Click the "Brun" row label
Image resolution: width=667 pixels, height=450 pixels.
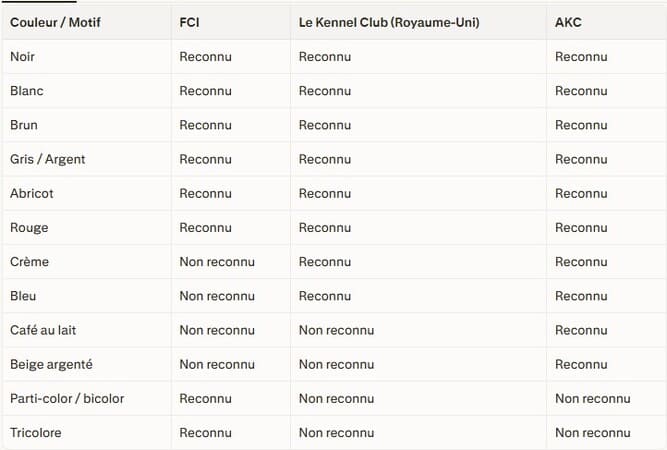pyautogui.click(x=24, y=125)
